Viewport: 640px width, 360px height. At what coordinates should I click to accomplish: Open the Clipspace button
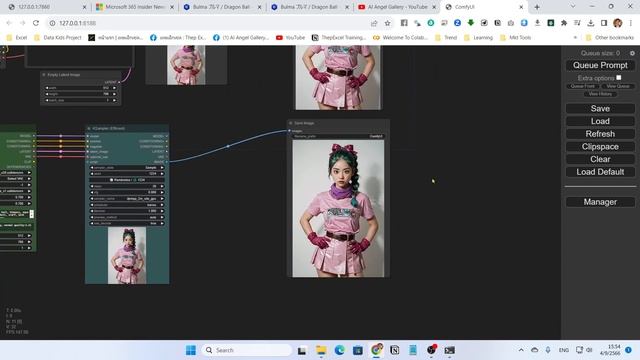pos(600,147)
